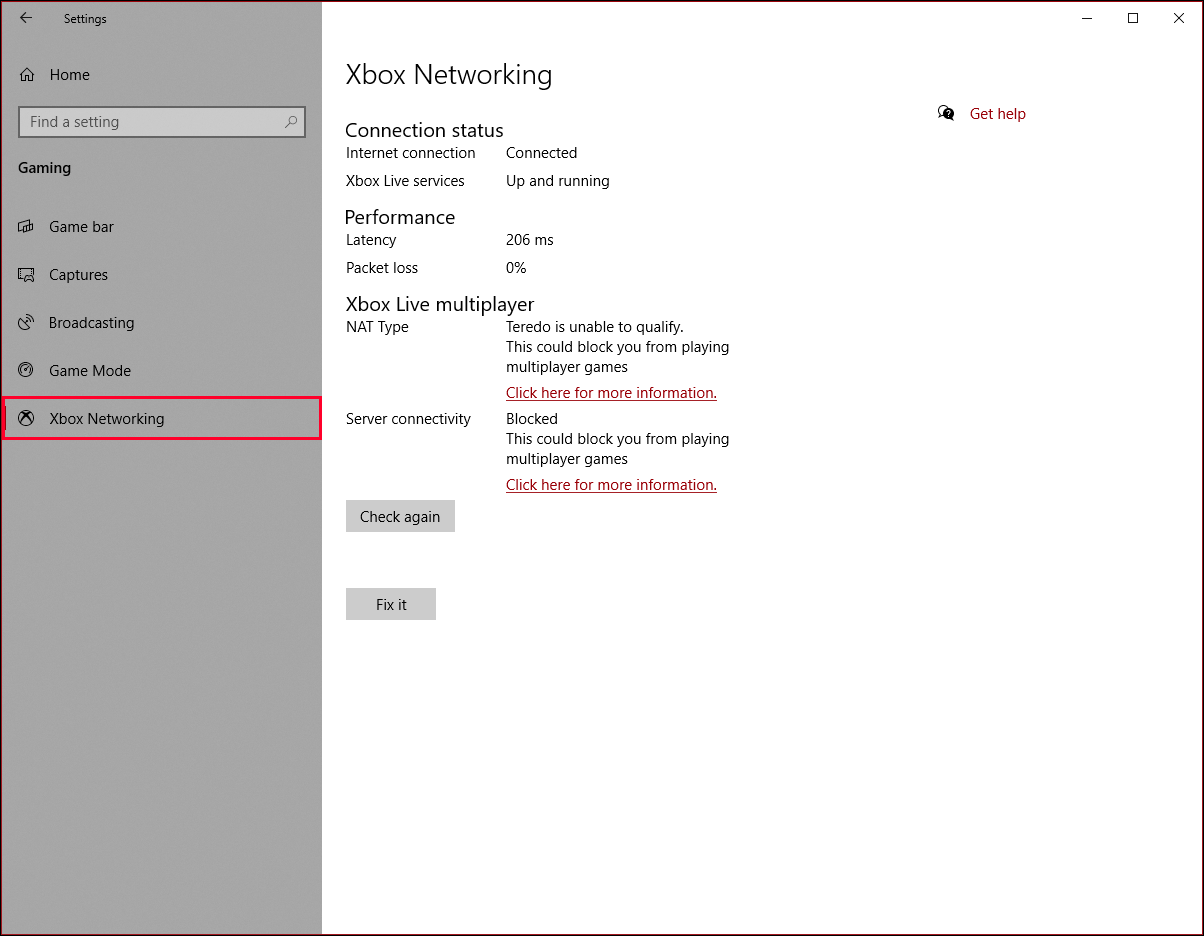This screenshot has height=936, width=1204.
Task: Click the Game Mode gauge icon
Action: click(27, 371)
